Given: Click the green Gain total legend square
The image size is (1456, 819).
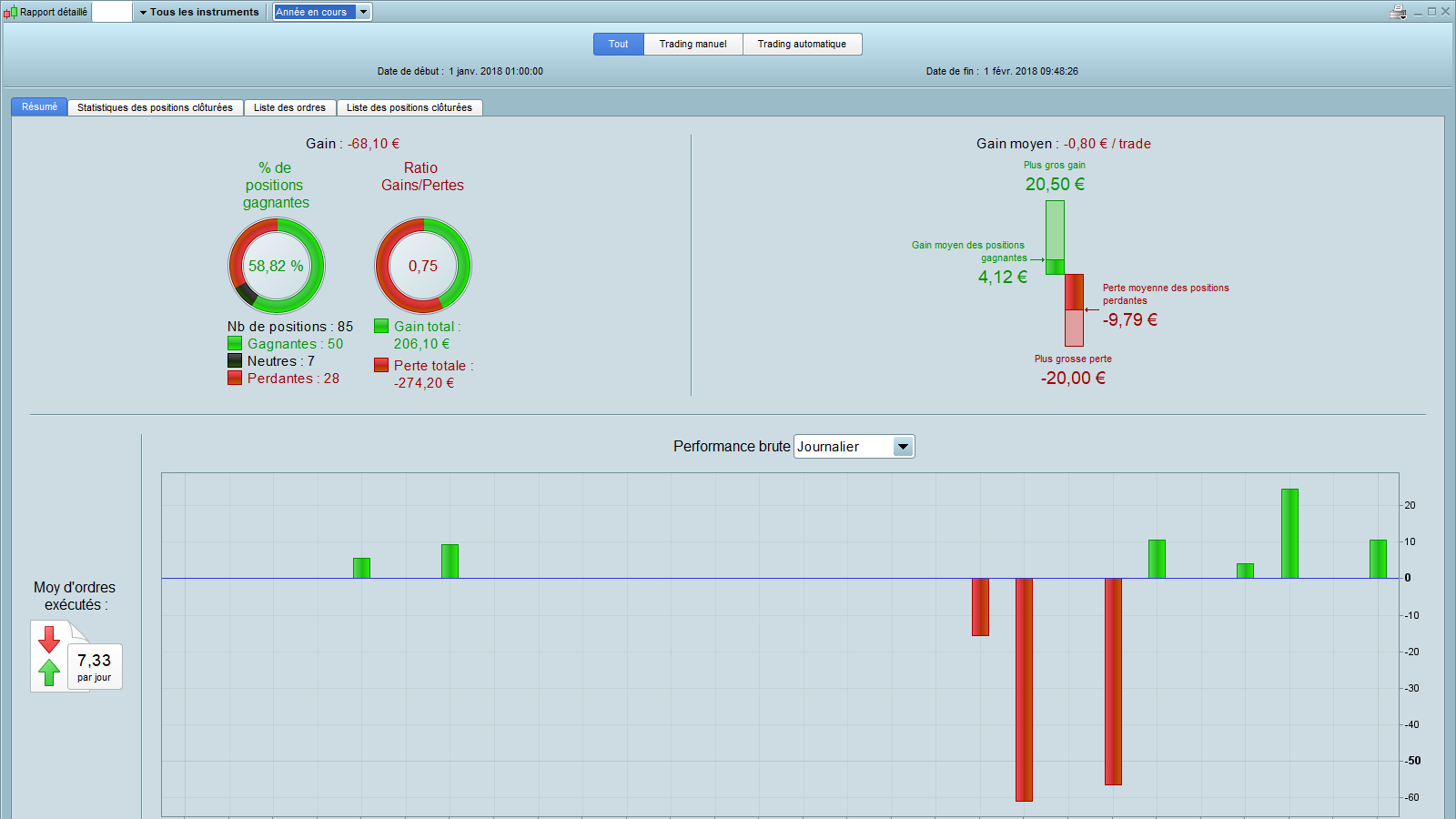Looking at the screenshot, I should click(381, 326).
